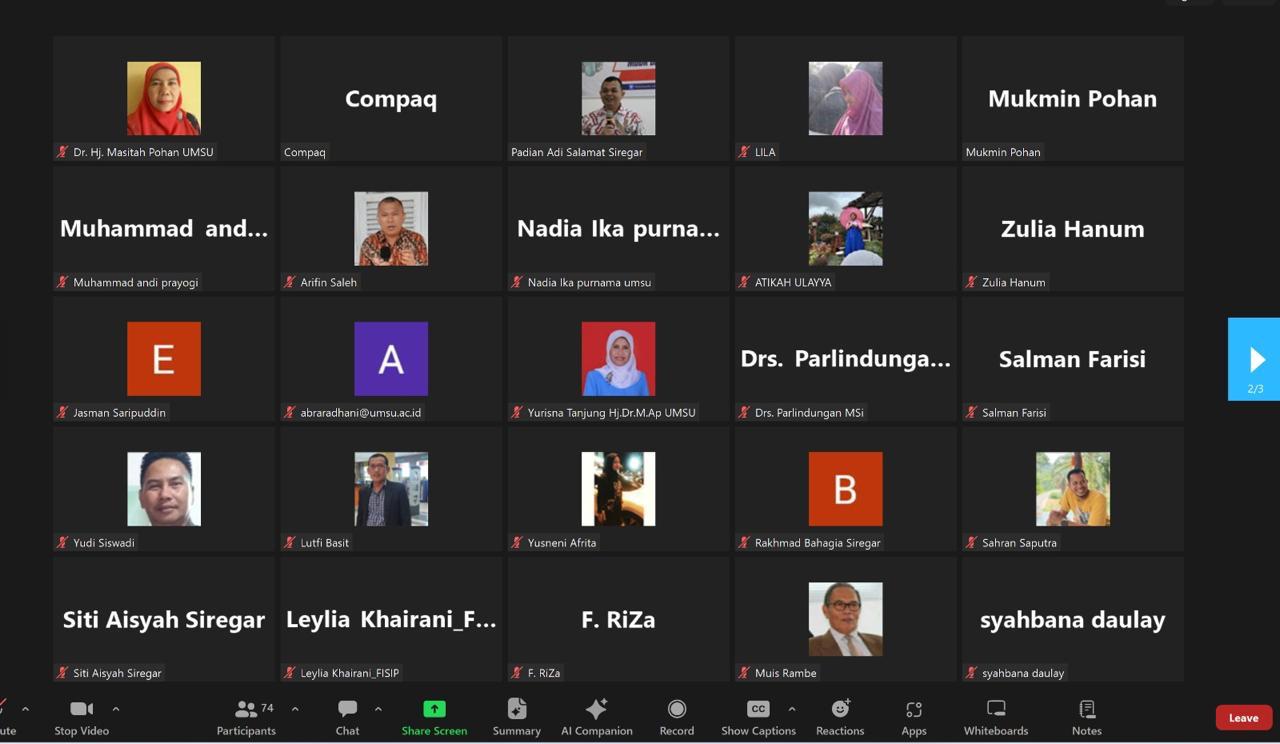Expand video options arrow beside Stop Video
Screen dimensions: 1280x744
point(116,709)
